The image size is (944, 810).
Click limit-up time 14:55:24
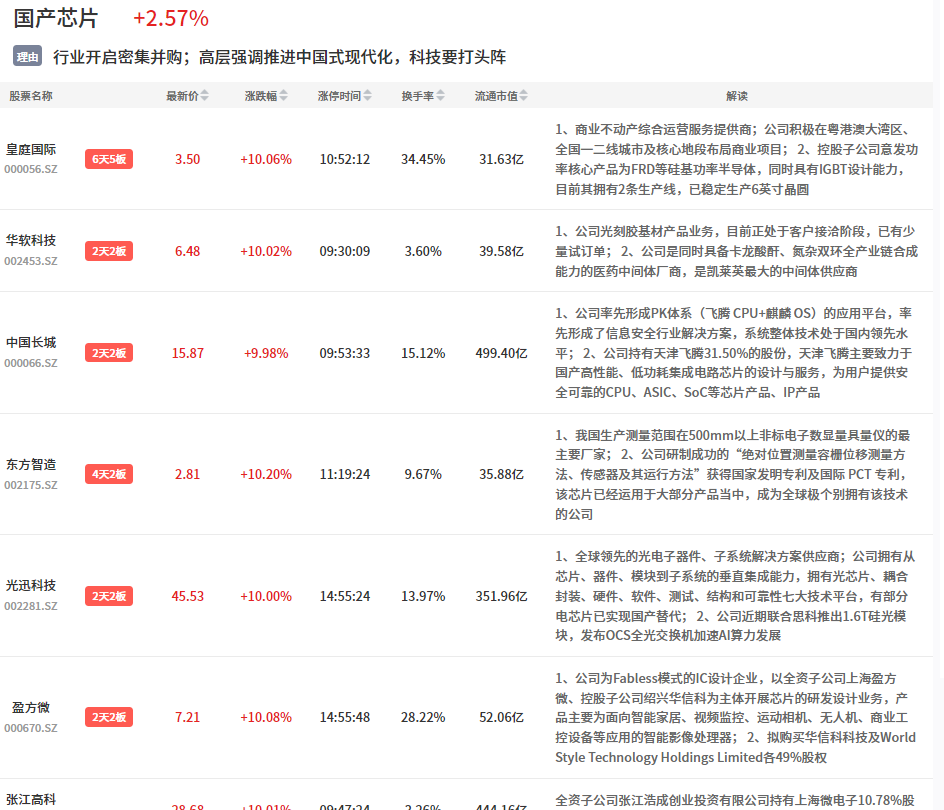[x=344, y=596]
